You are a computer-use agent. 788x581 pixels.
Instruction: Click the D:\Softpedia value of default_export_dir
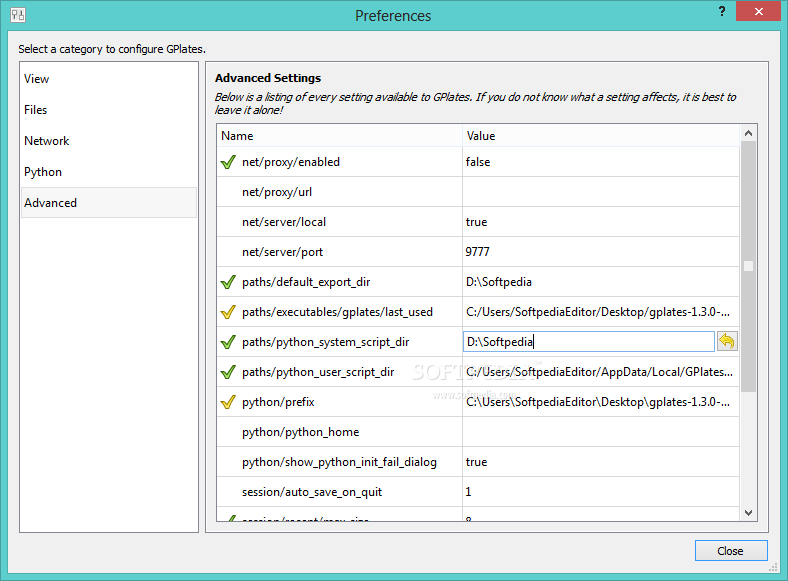pyautogui.click(x=499, y=282)
